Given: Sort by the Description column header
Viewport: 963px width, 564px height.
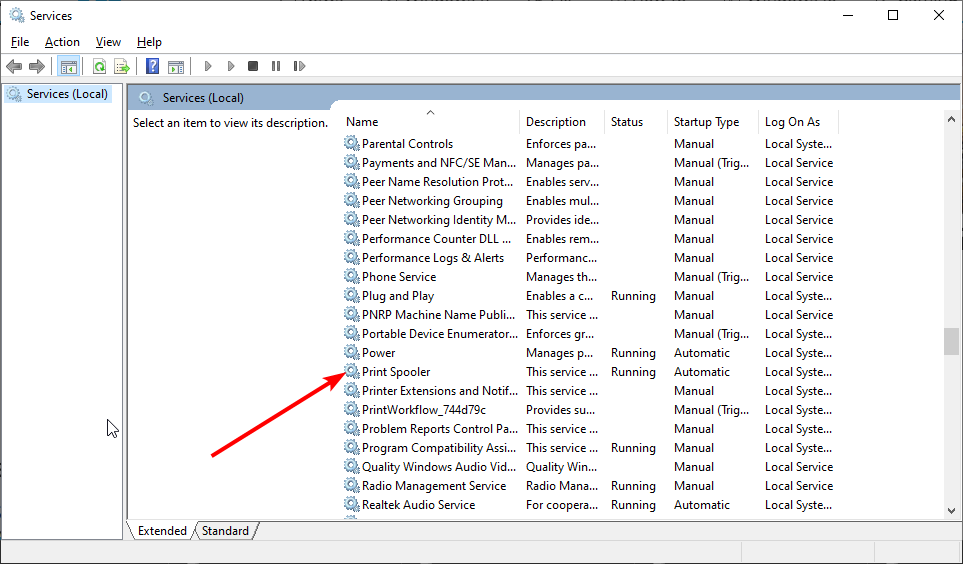Looking at the screenshot, I should click(562, 122).
